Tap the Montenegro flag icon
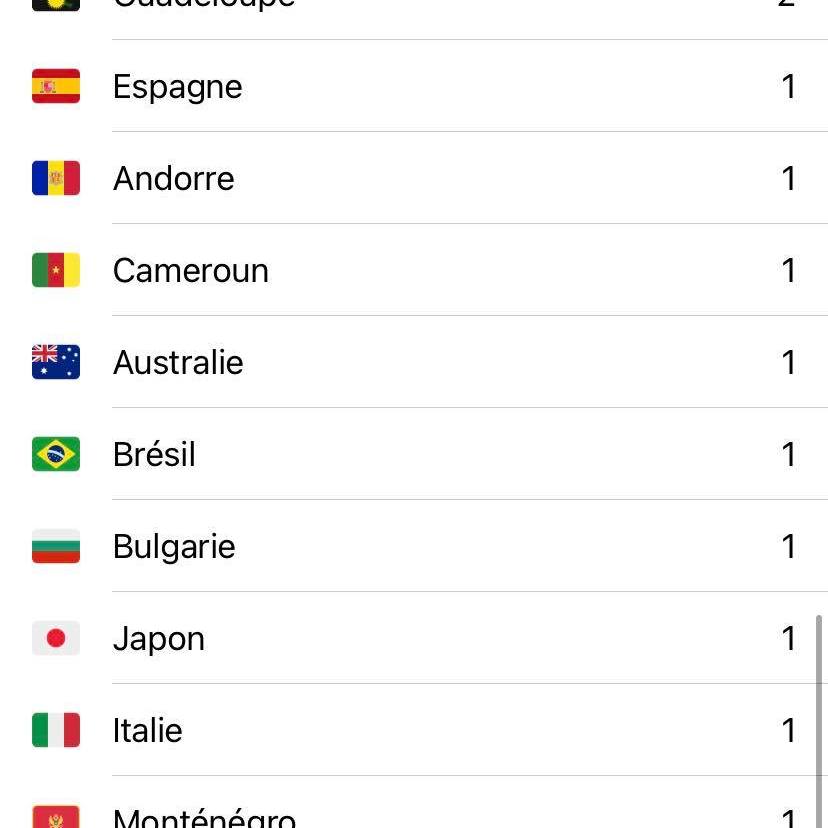Screen dimensions: 828x828 pos(56,817)
